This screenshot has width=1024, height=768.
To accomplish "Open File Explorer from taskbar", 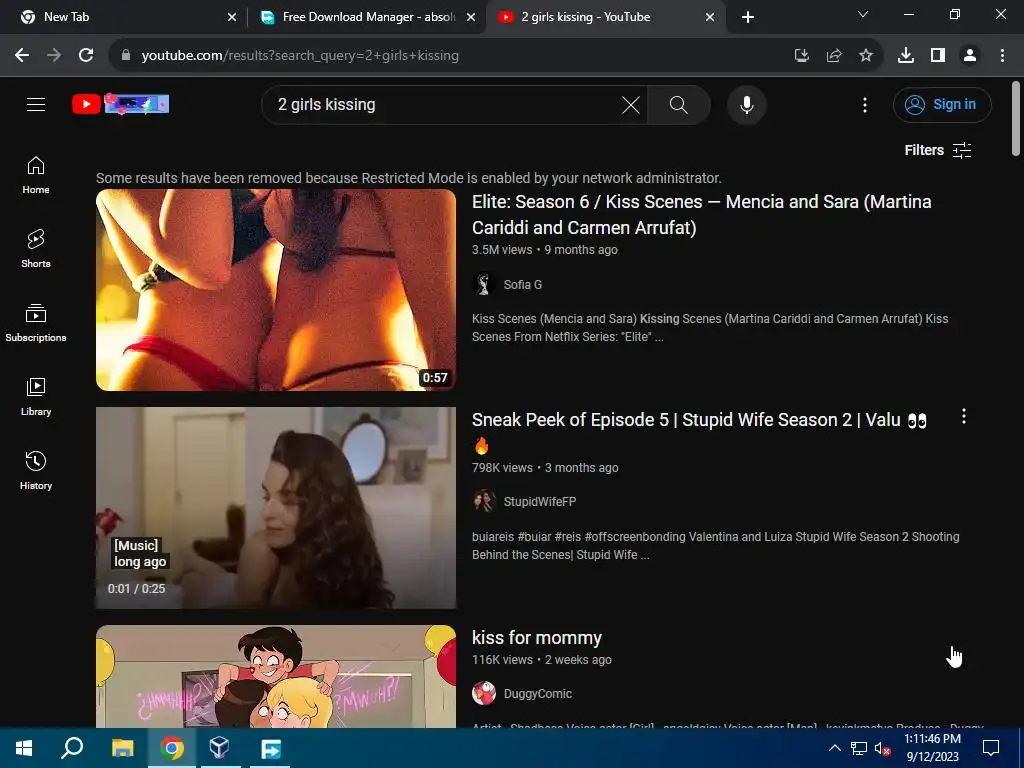I will click(122, 748).
